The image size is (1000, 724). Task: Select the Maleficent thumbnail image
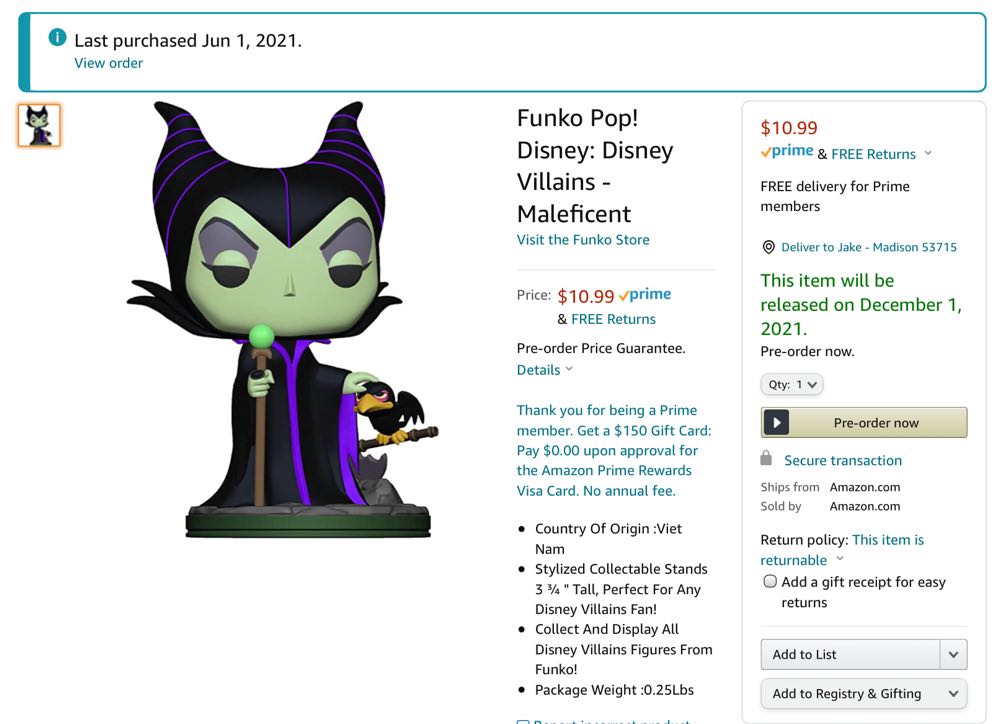coord(38,124)
